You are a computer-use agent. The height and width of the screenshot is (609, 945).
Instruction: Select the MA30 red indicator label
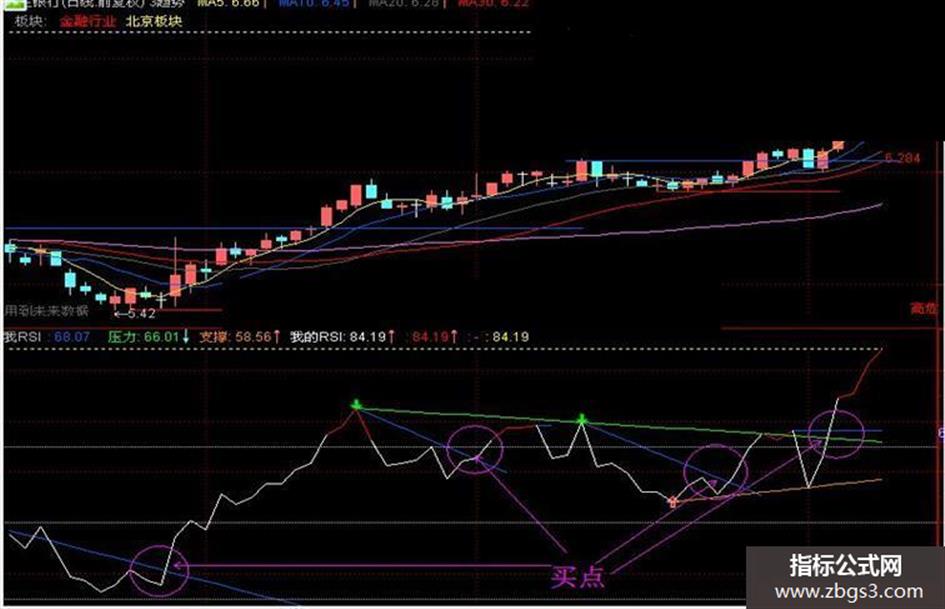click(x=492, y=3)
